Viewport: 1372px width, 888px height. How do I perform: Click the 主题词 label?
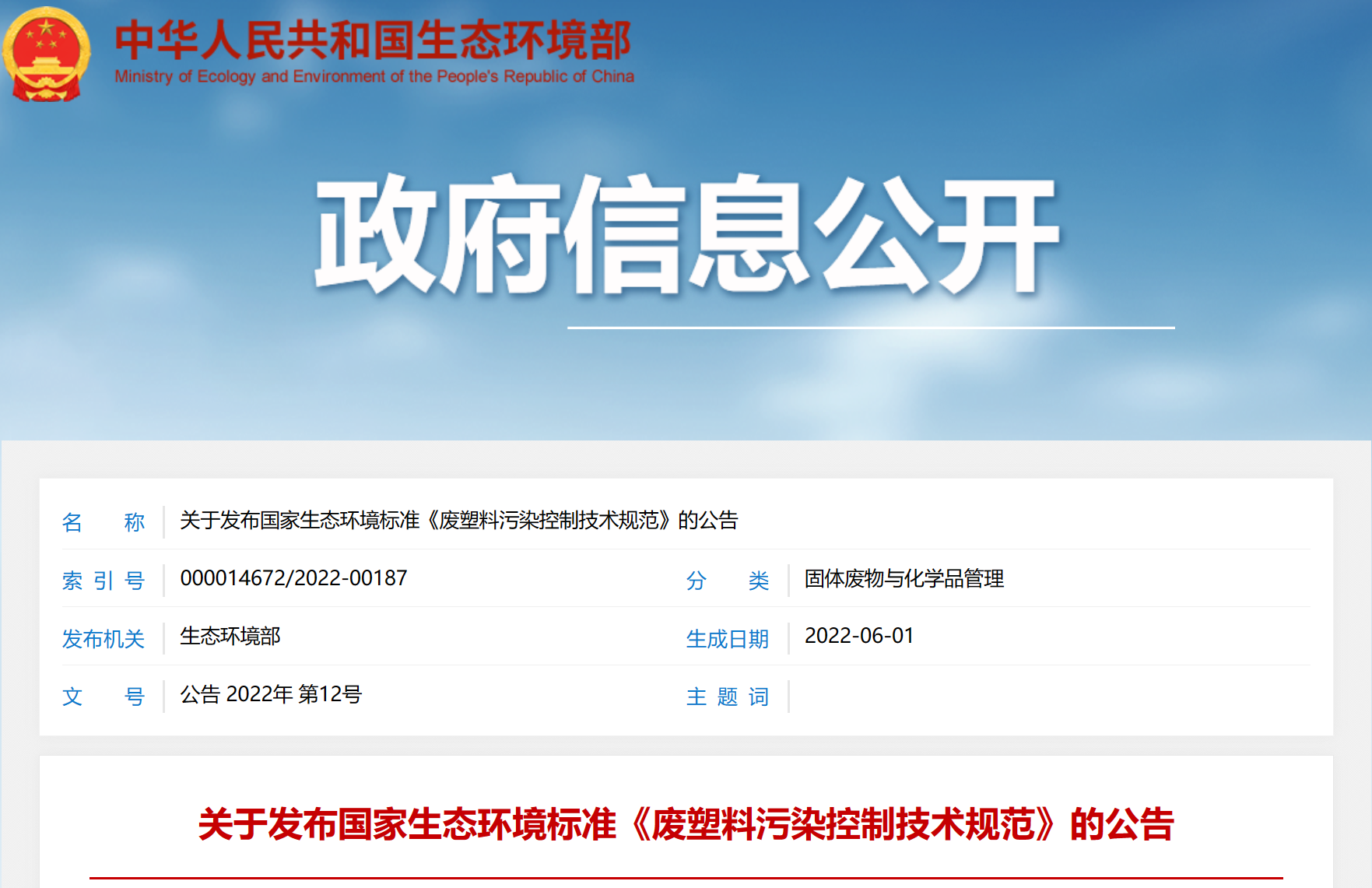click(728, 696)
